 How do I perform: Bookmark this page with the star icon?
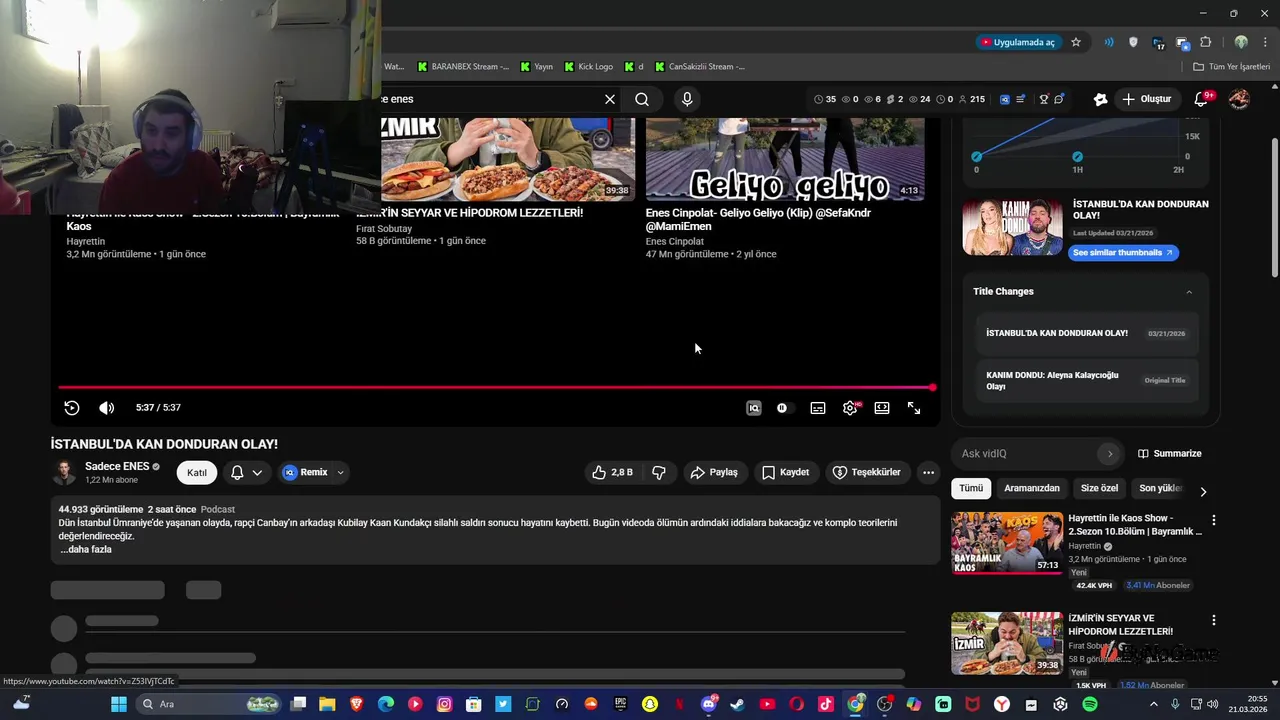pyautogui.click(x=1076, y=42)
